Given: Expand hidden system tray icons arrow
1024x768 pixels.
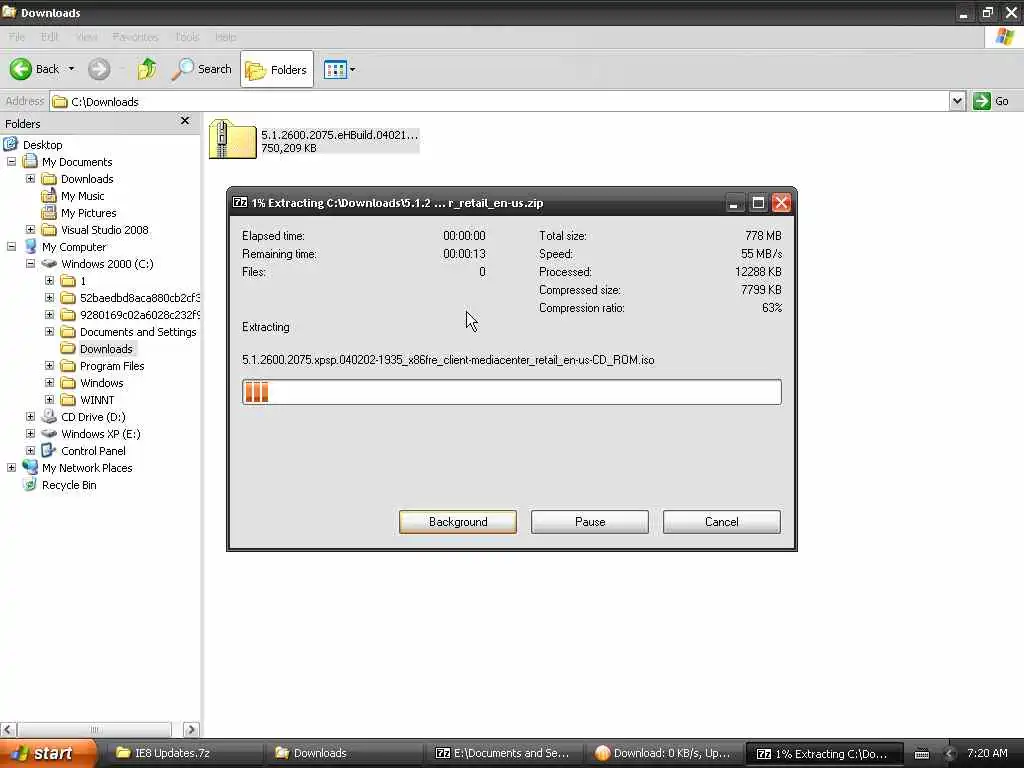Looking at the screenshot, I should coord(950,754).
